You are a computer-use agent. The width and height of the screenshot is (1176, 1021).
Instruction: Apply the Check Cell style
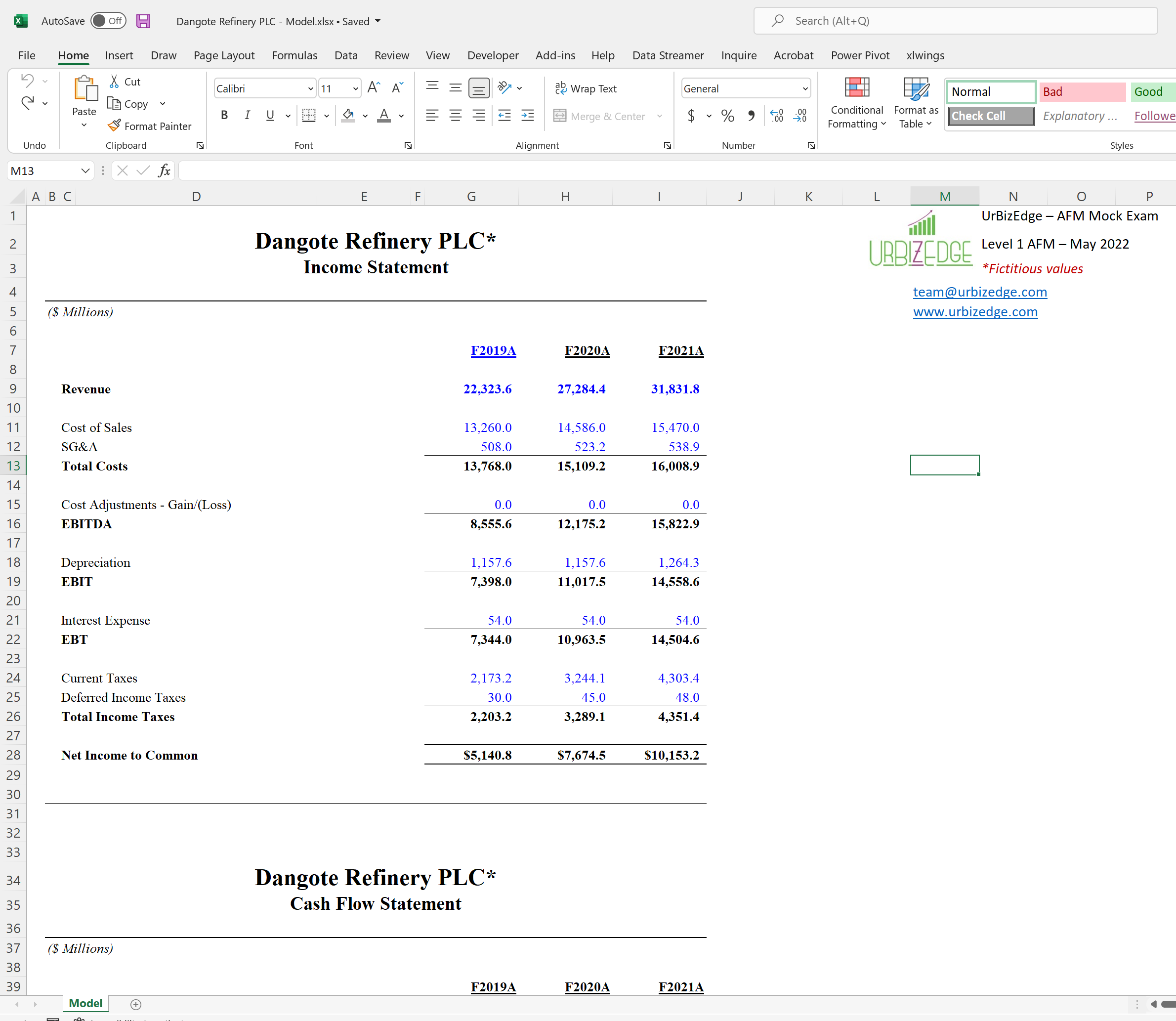tap(991, 116)
